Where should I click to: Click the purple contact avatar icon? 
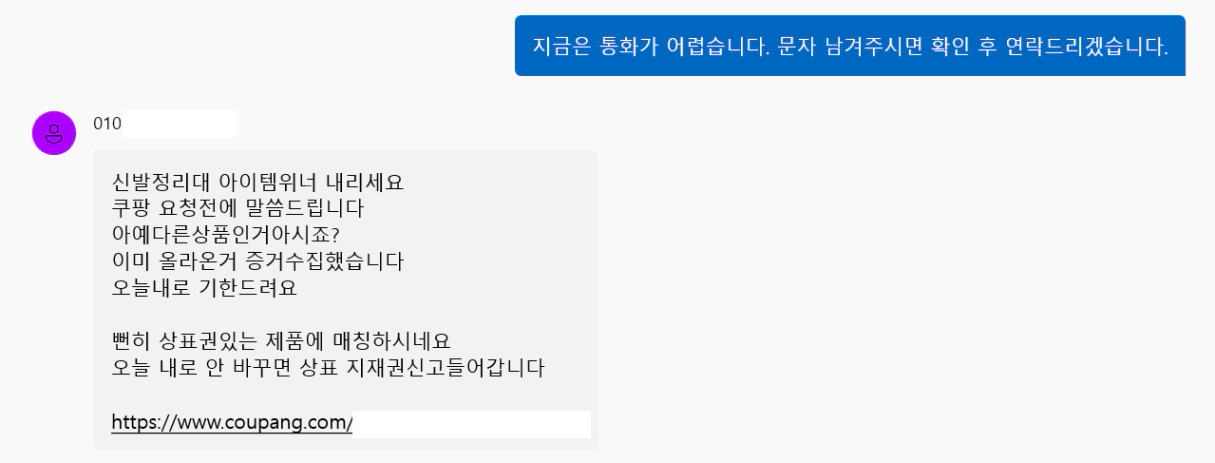[x=54, y=133]
